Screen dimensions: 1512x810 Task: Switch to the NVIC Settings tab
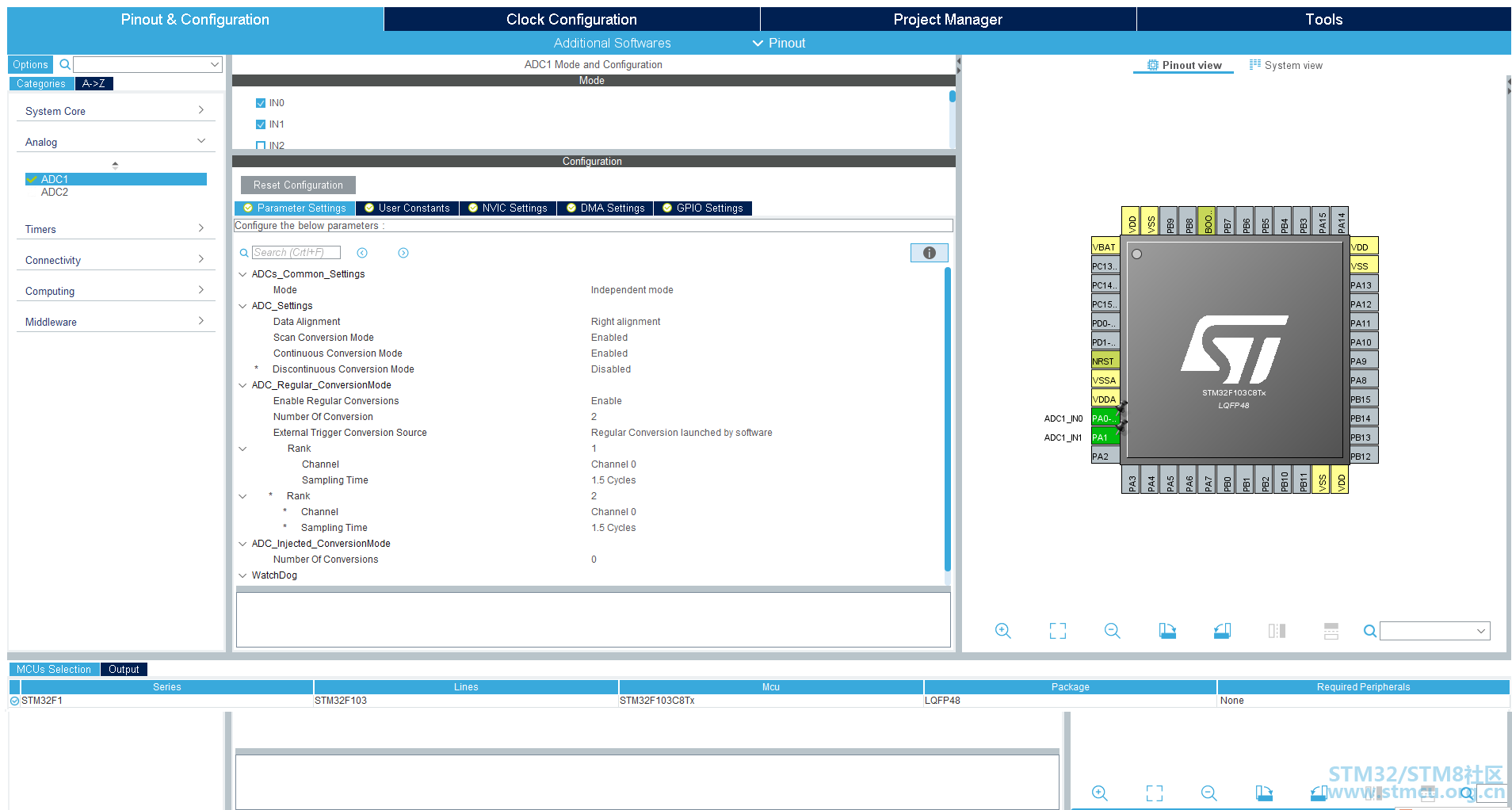[x=508, y=208]
